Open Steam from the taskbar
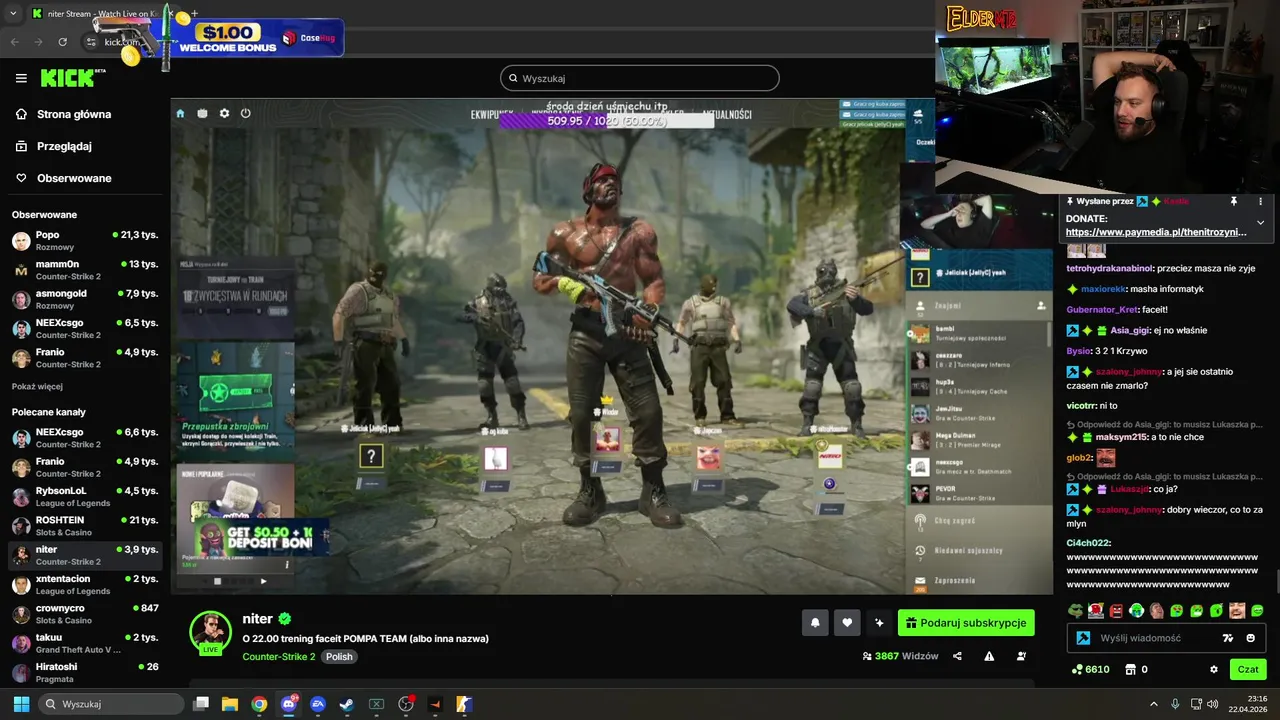 point(346,704)
